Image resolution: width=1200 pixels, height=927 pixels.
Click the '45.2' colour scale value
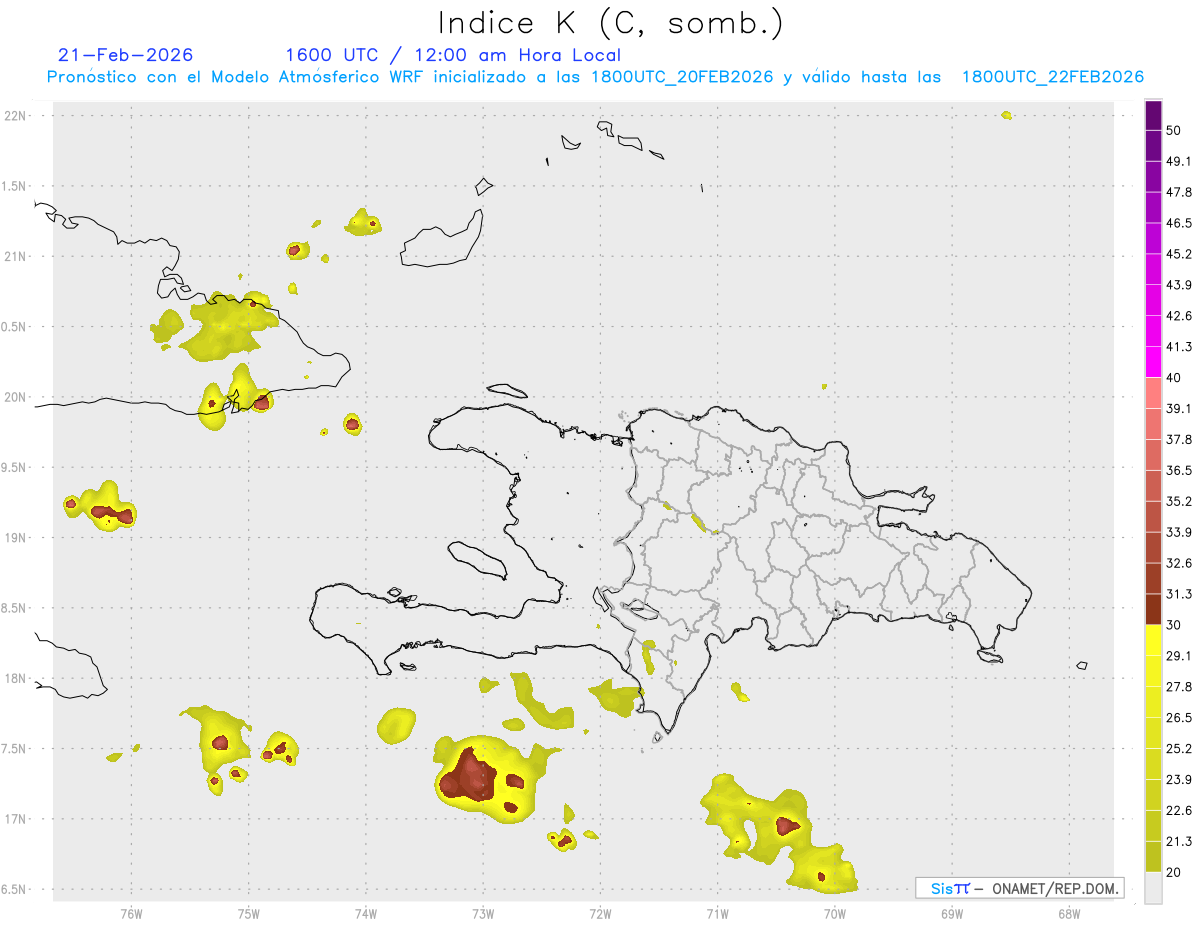pos(1179,254)
